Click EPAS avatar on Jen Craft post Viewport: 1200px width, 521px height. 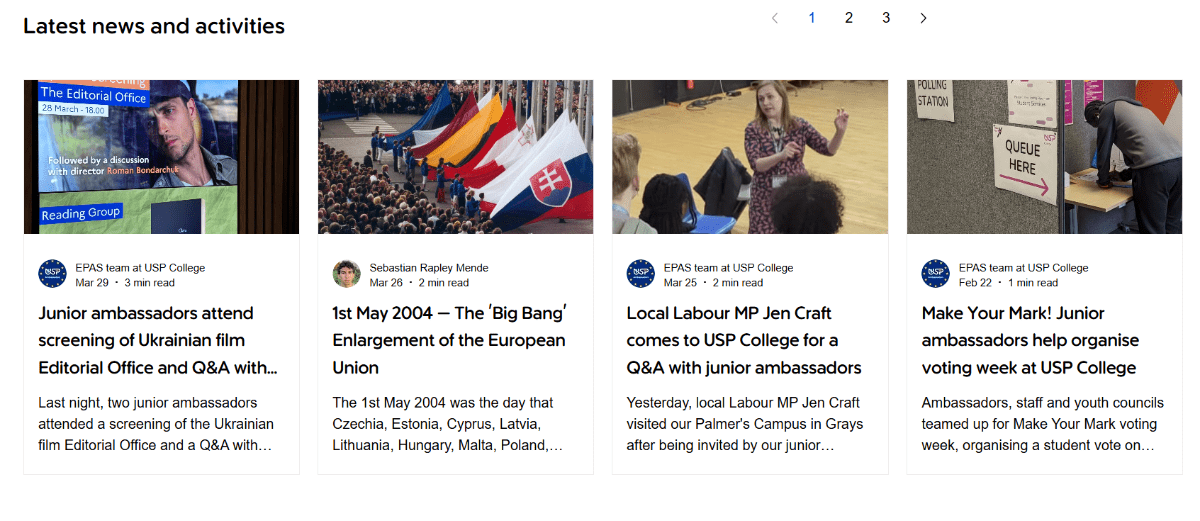(640, 274)
